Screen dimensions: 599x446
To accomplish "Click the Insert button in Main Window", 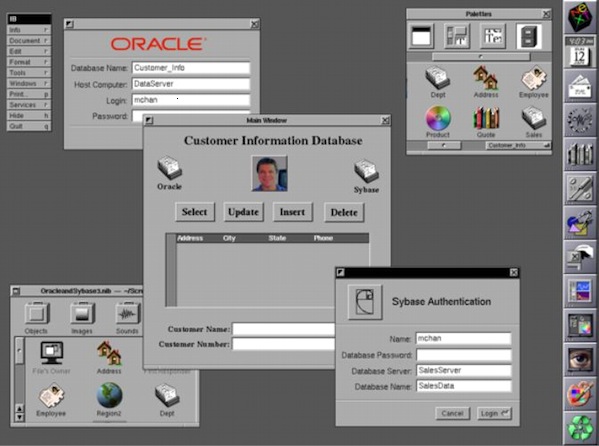I will click(x=293, y=212).
